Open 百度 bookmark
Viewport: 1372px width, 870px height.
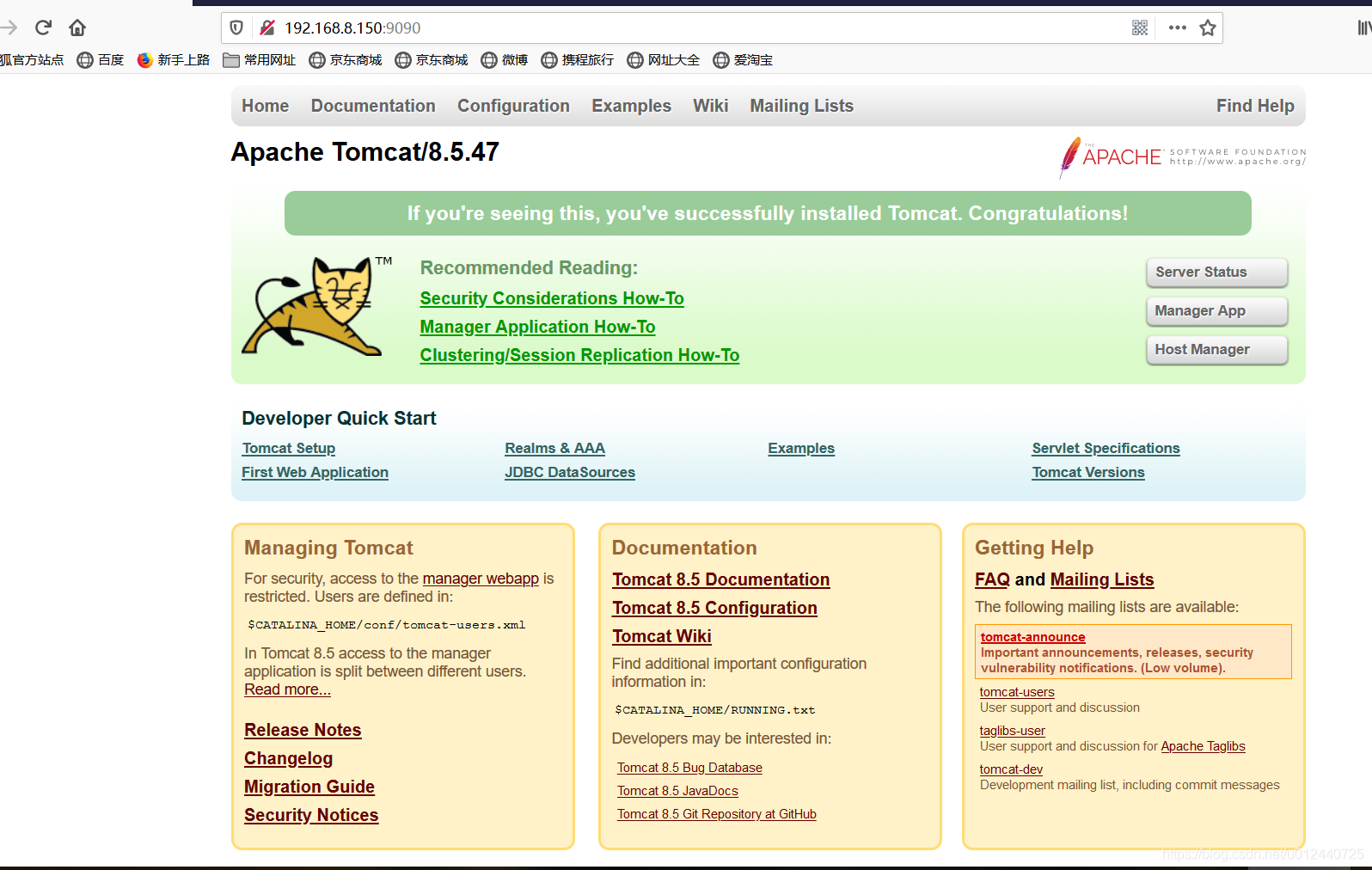coord(101,59)
